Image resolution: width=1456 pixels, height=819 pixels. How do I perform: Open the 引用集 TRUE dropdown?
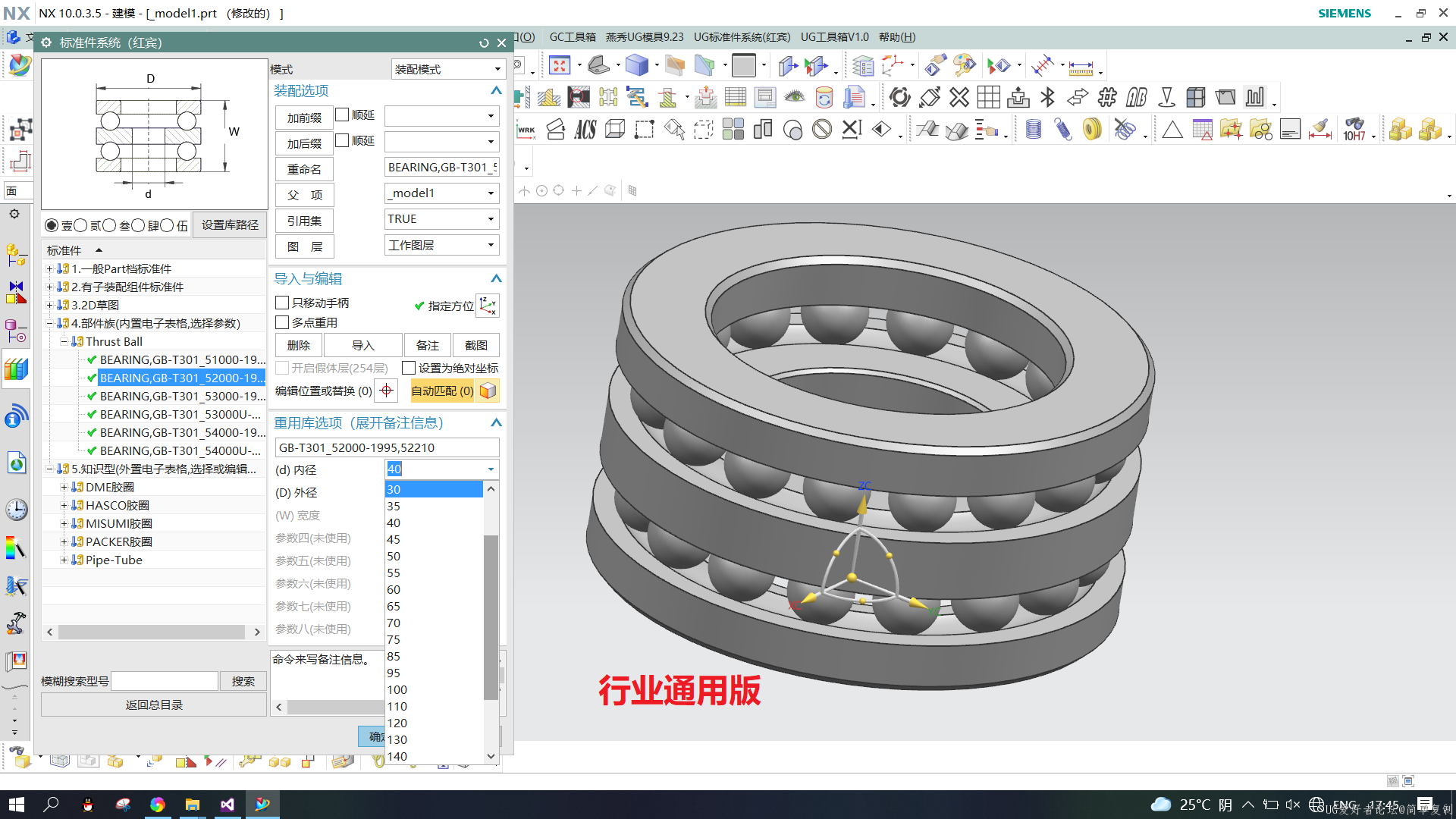442,218
